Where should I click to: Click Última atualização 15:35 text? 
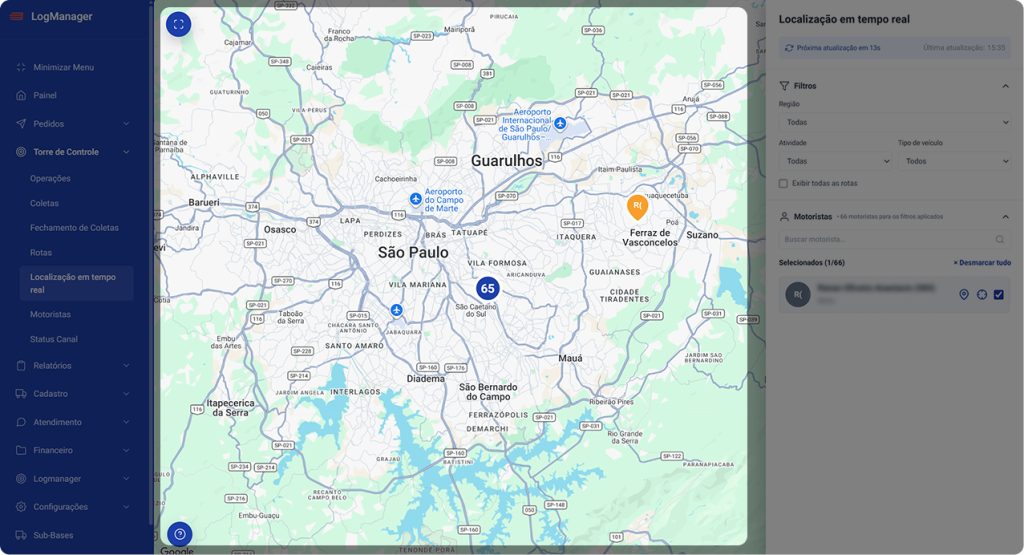[964, 48]
